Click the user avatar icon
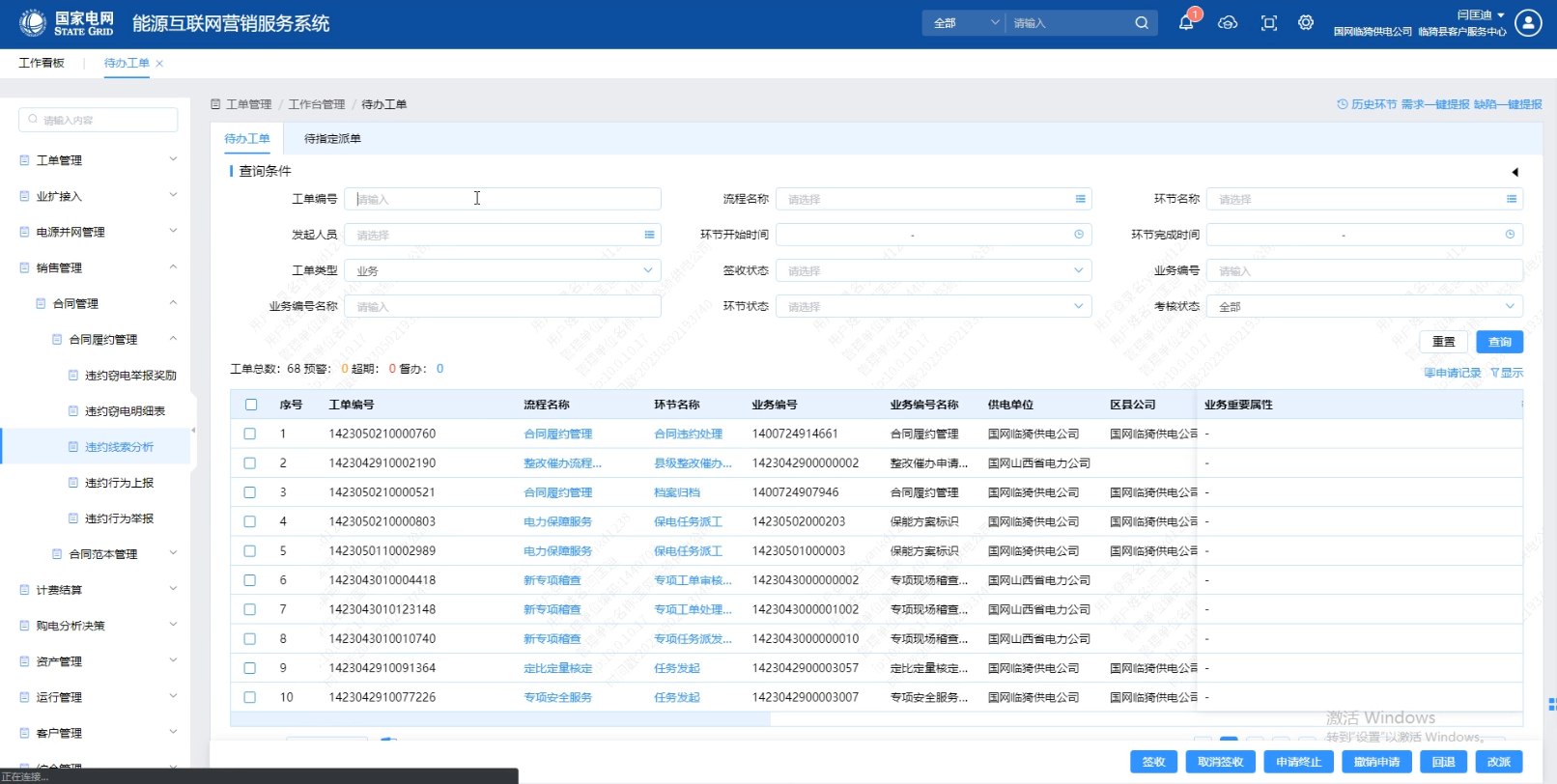 pos(1528,23)
